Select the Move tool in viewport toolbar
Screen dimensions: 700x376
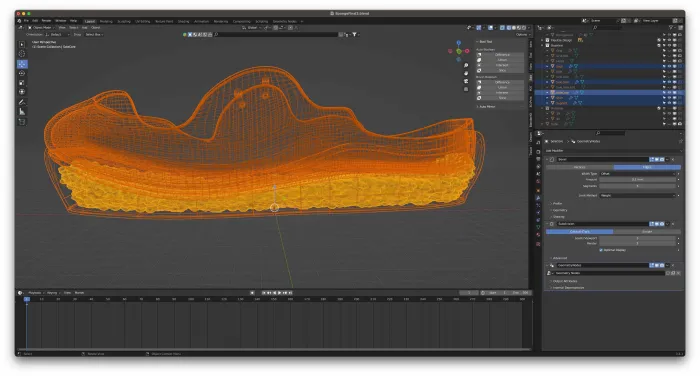[x=22, y=64]
